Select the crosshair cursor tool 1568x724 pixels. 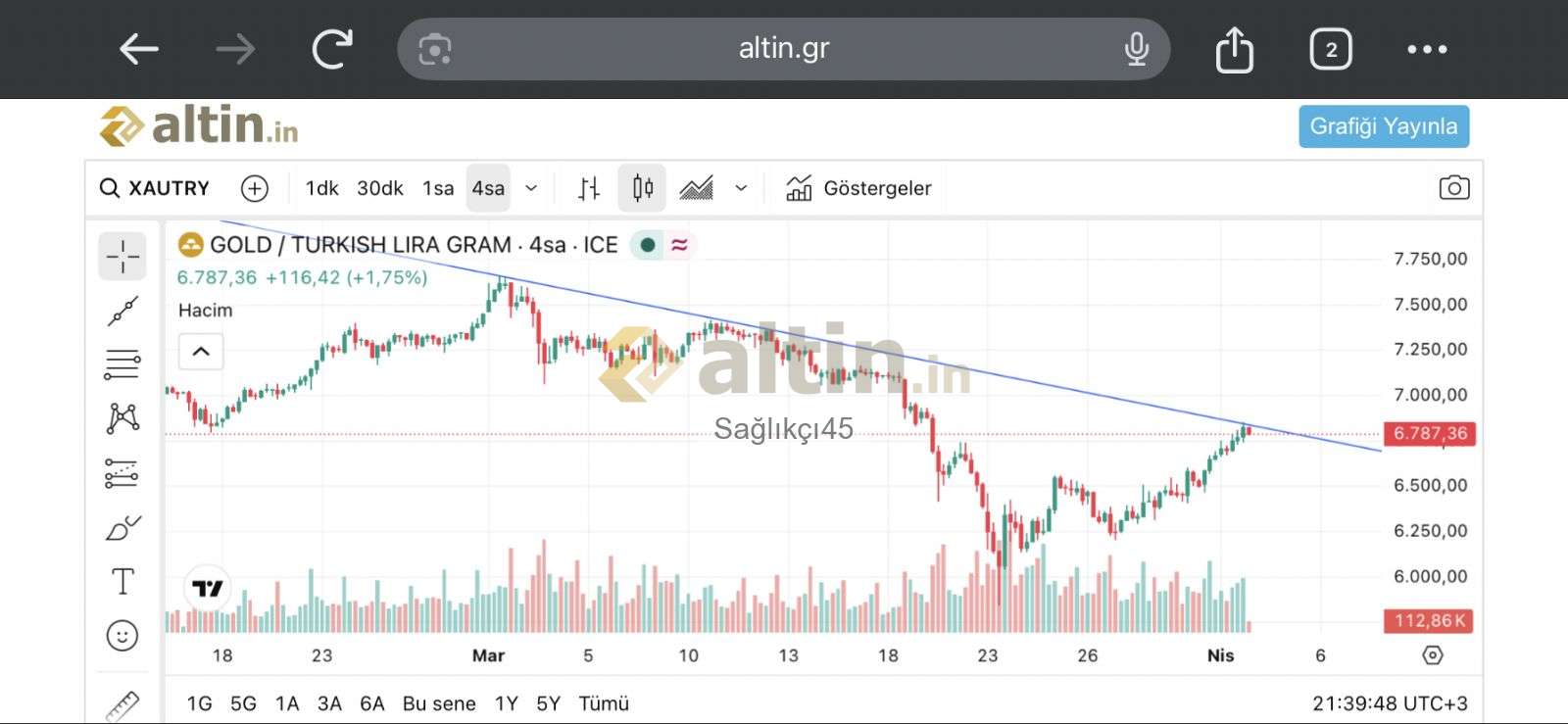click(x=122, y=257)
